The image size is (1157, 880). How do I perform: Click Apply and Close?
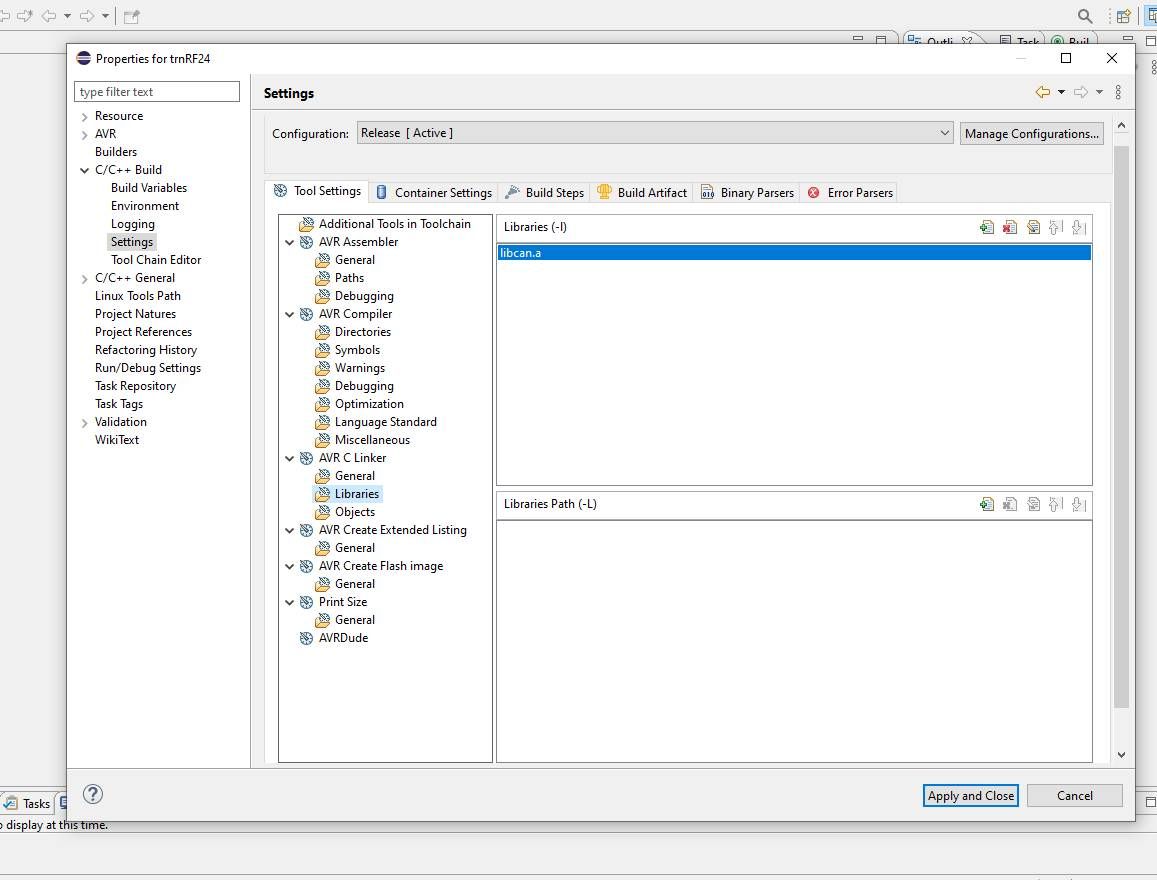[x=970, y=795]
